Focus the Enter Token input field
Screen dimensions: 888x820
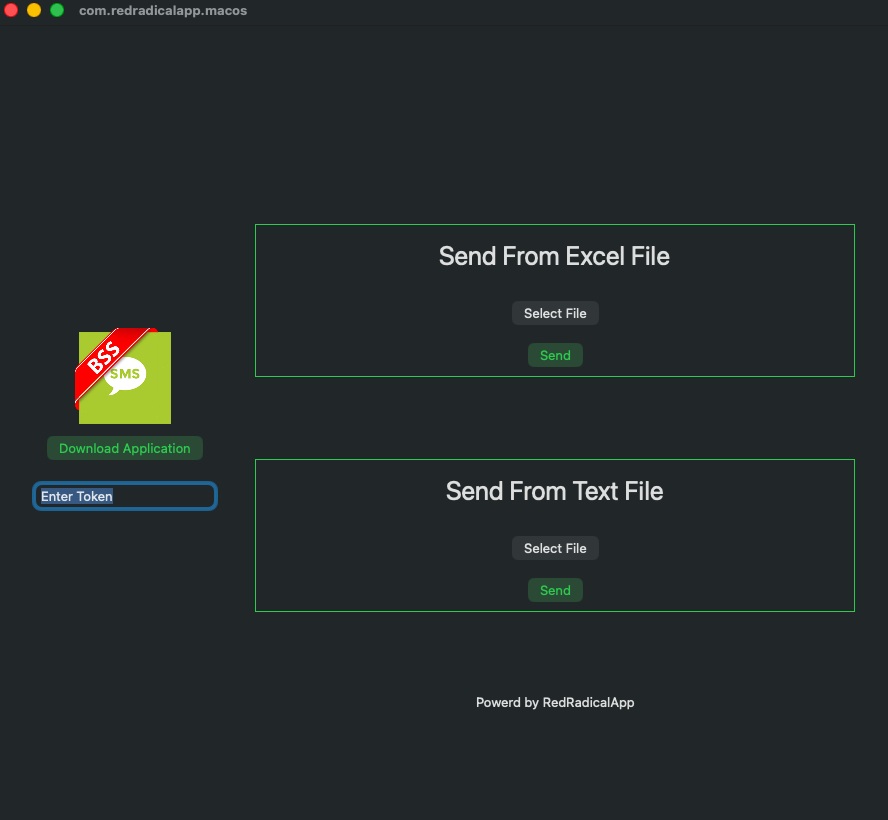coord(125,496)
